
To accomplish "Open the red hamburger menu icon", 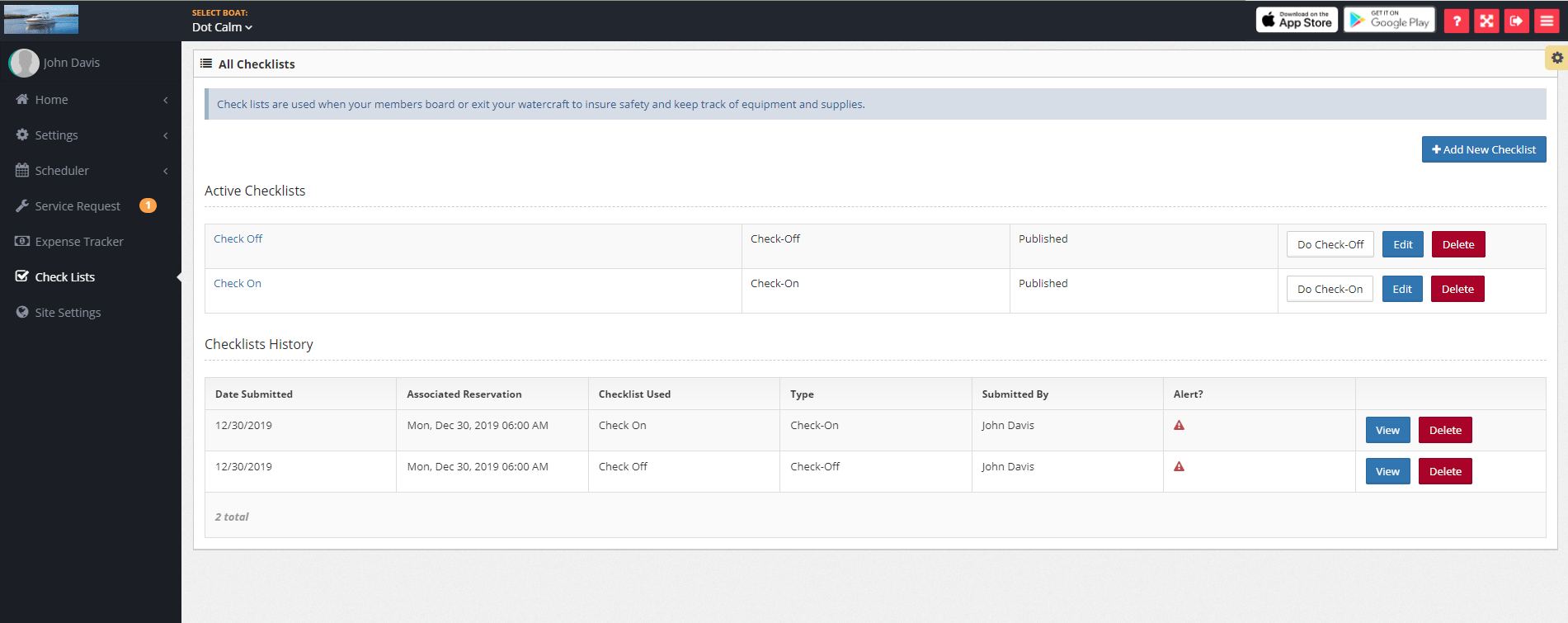I will click(1547, 21).
